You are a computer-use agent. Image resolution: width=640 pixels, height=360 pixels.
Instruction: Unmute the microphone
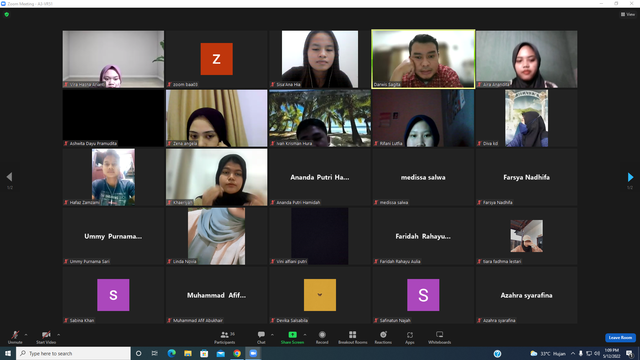[x=15, y=337]
